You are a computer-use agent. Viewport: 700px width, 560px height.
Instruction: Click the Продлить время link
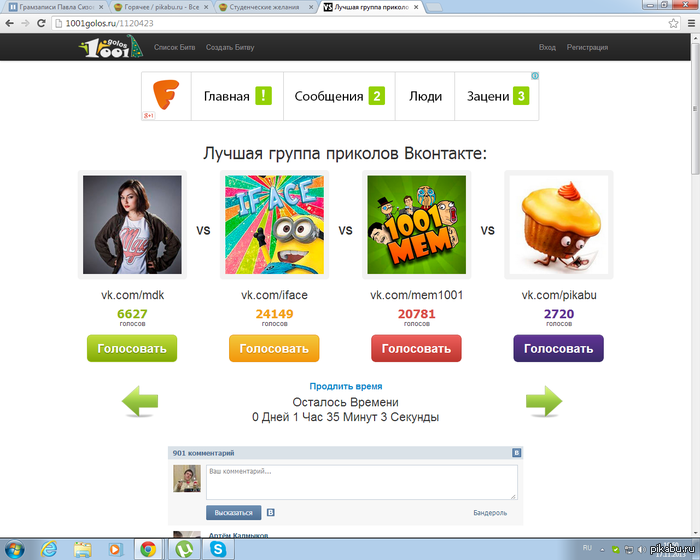[346, 386]
